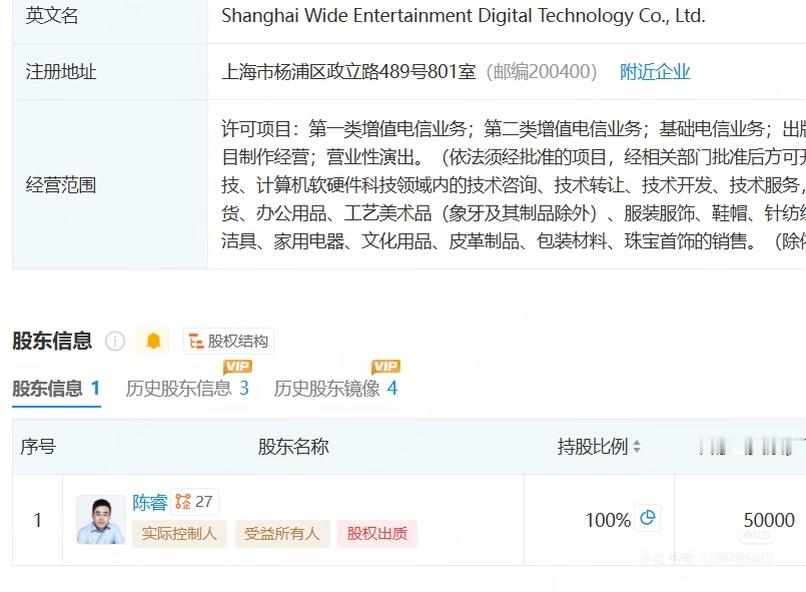Click 陈睿's portrait thumbnail
The image size is (806, 592).
click(101, 520)
